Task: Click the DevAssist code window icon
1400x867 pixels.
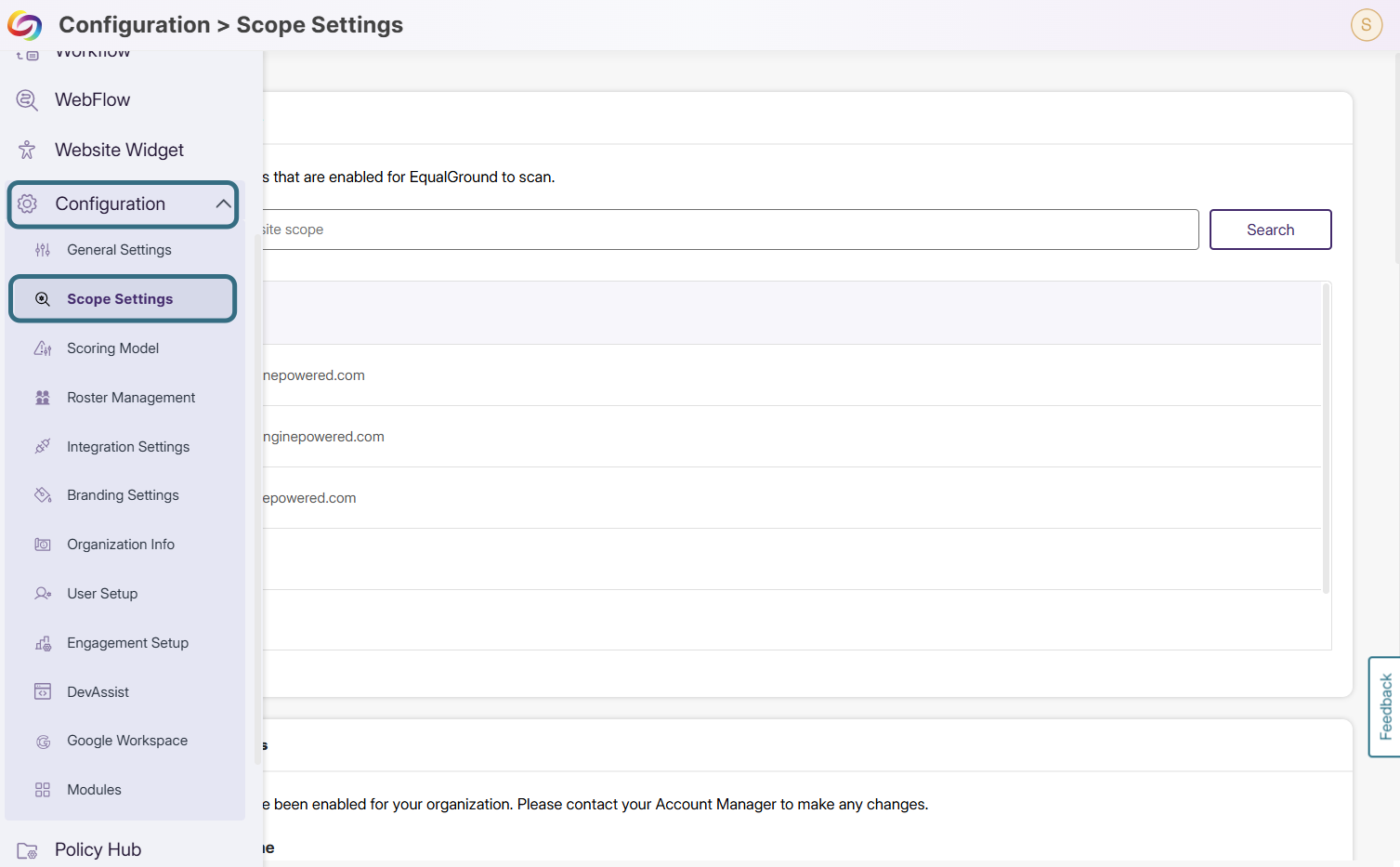Action: click(x=43, y=691)
